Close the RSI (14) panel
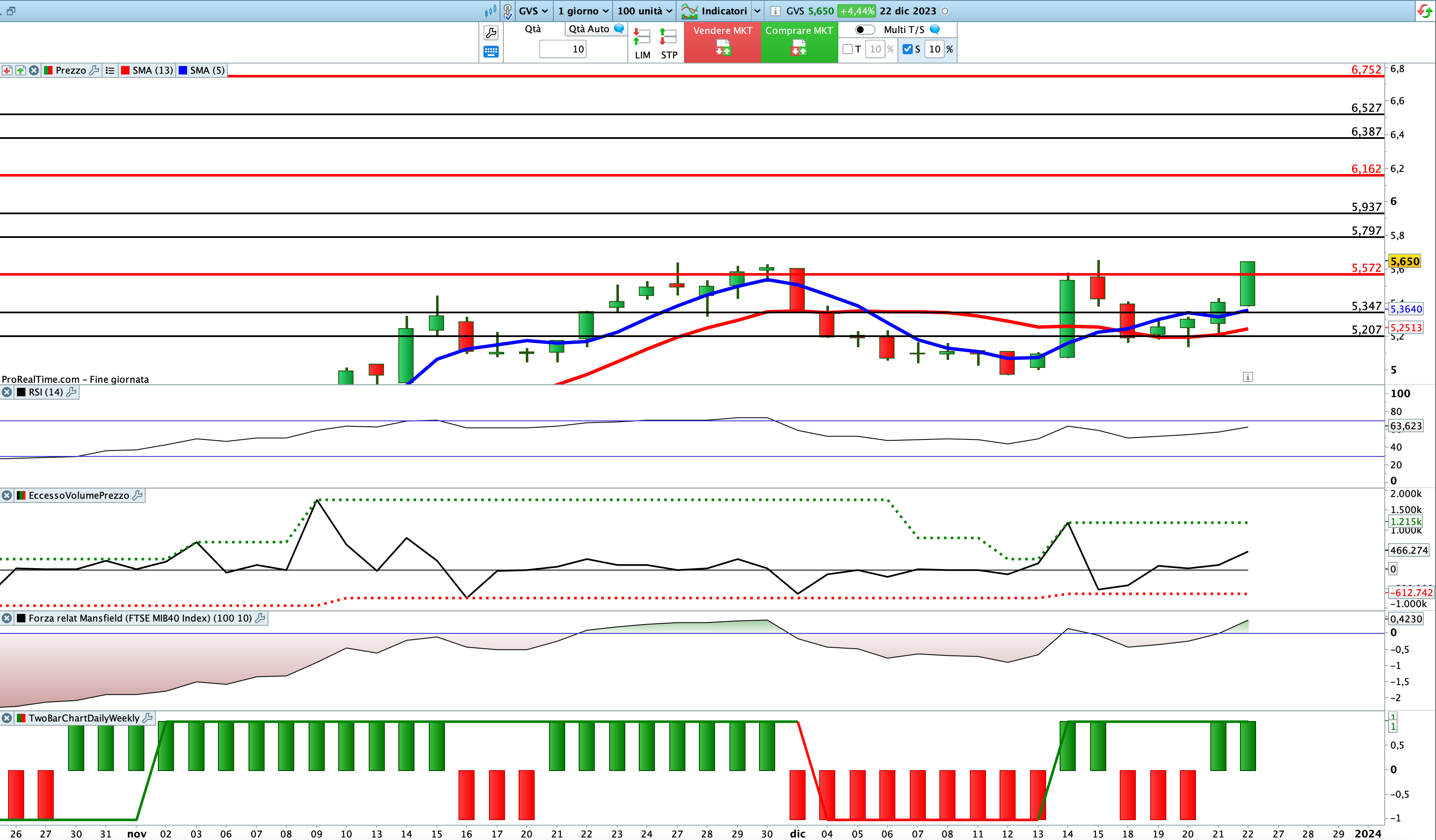 point(7,392)
